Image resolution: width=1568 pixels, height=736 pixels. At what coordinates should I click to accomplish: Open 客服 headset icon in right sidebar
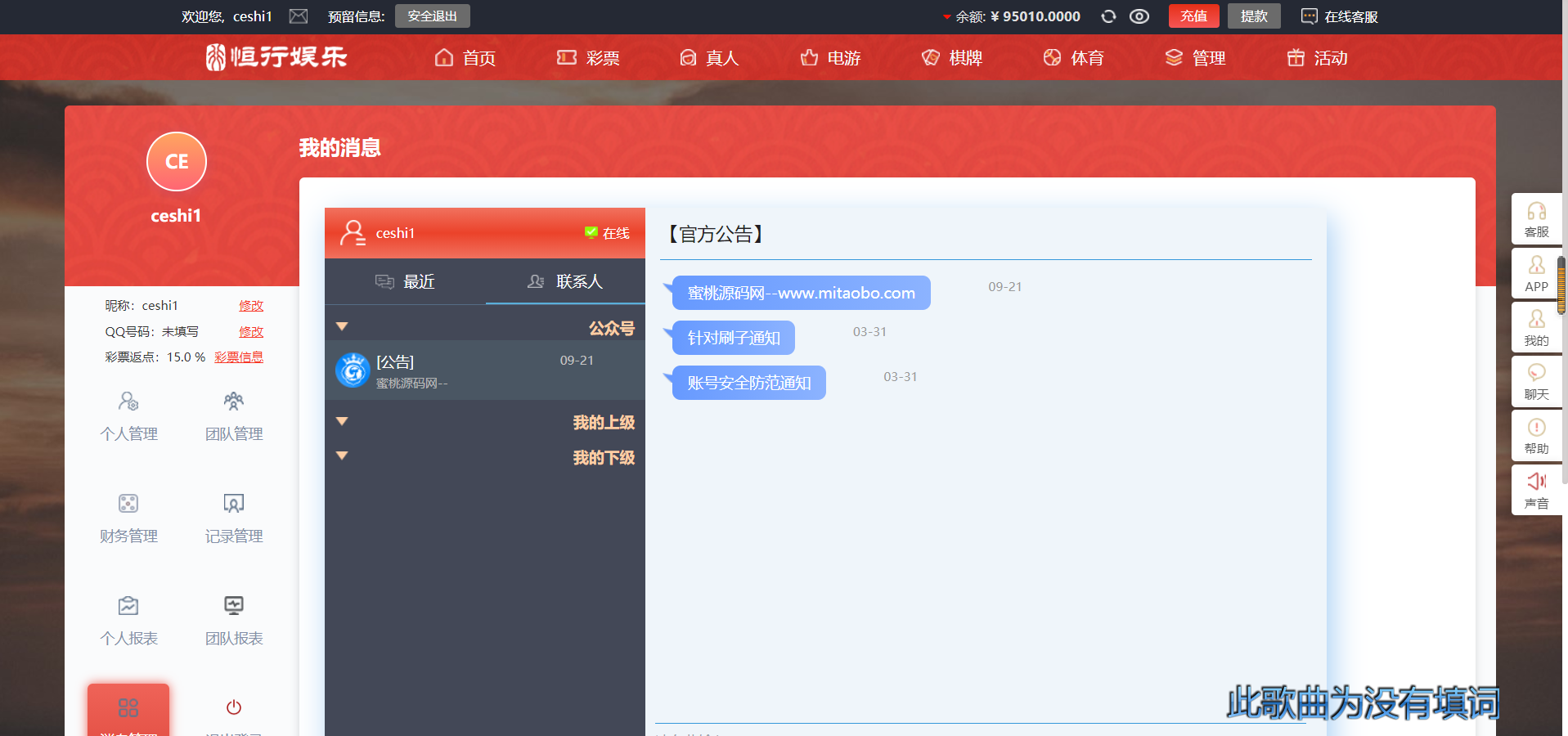[1536, 219]
